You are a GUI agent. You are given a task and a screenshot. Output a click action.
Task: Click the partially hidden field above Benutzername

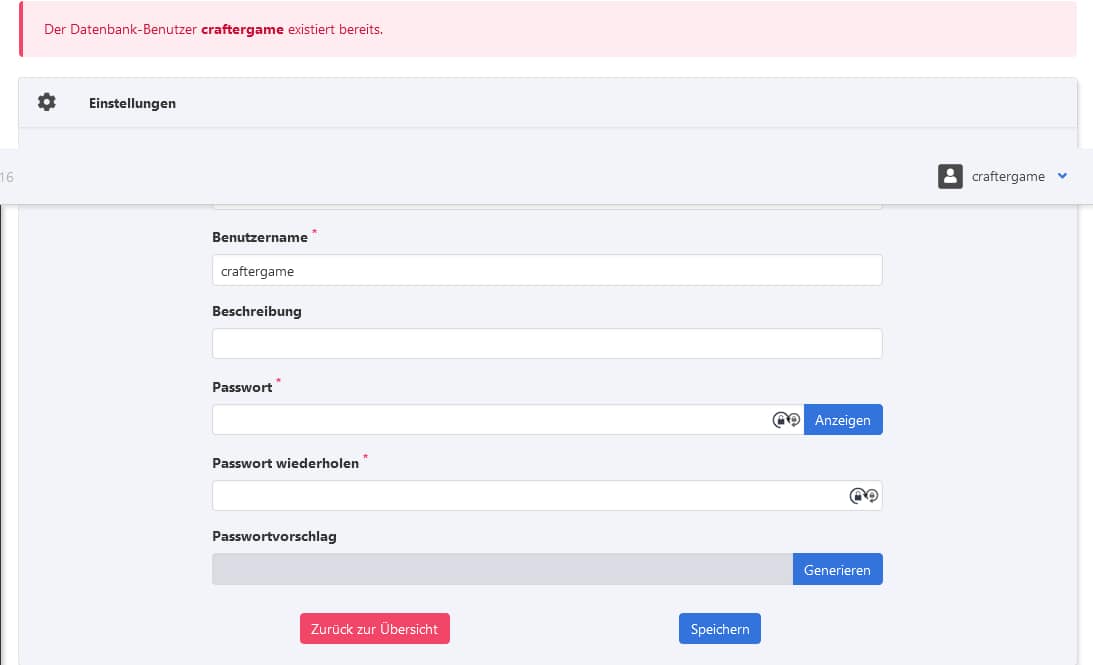tap(546, 206)
